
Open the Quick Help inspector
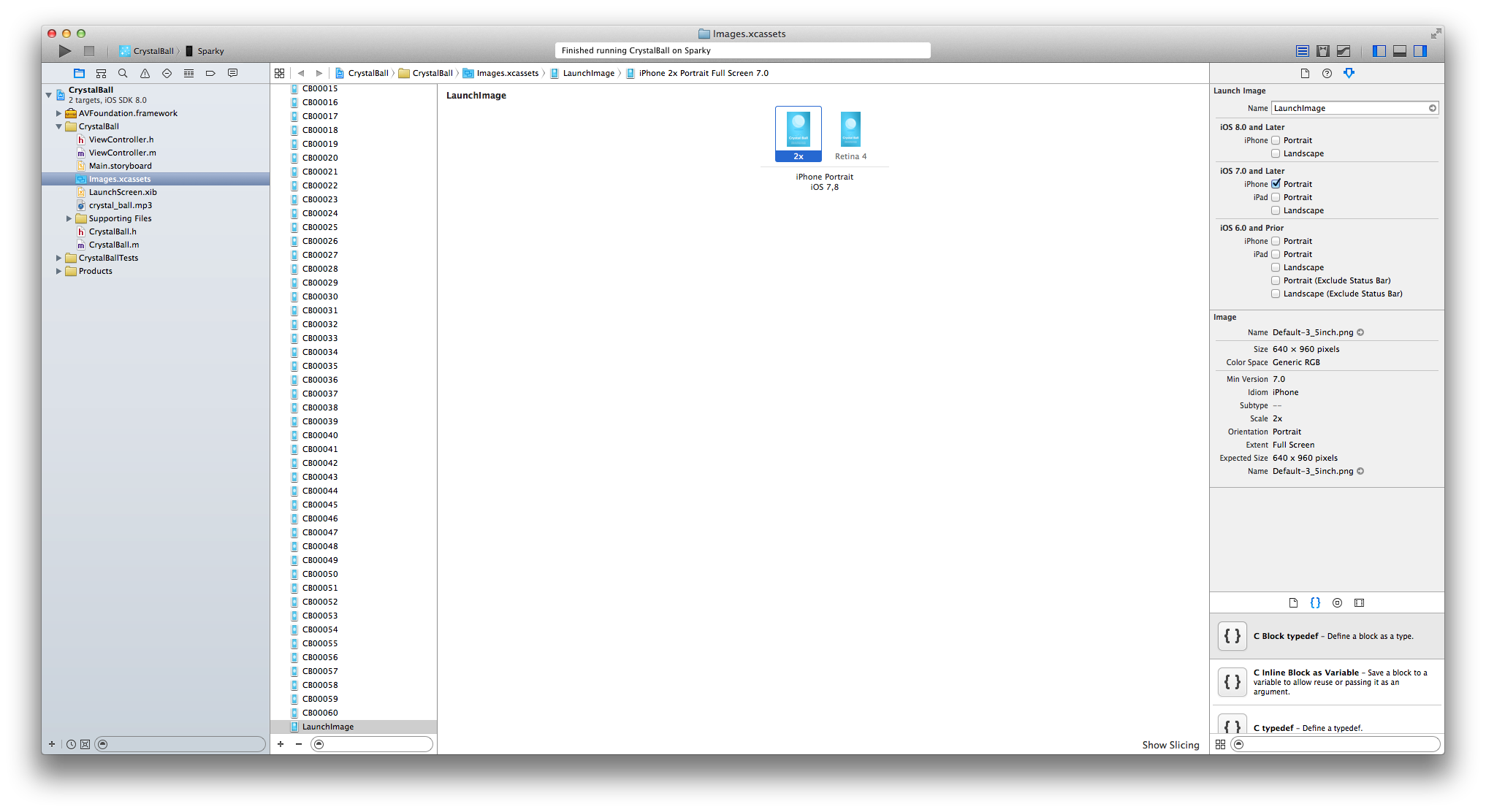(1327, 73)
